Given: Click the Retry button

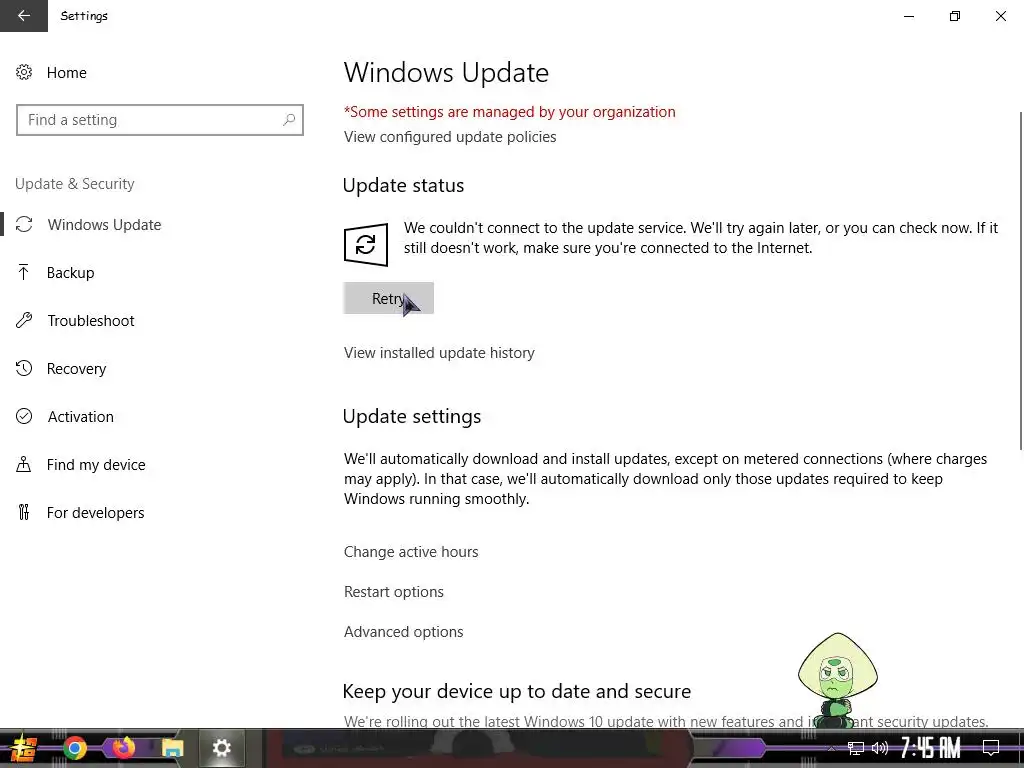Looking at the screenshot, I should click(x=389, y=298).
